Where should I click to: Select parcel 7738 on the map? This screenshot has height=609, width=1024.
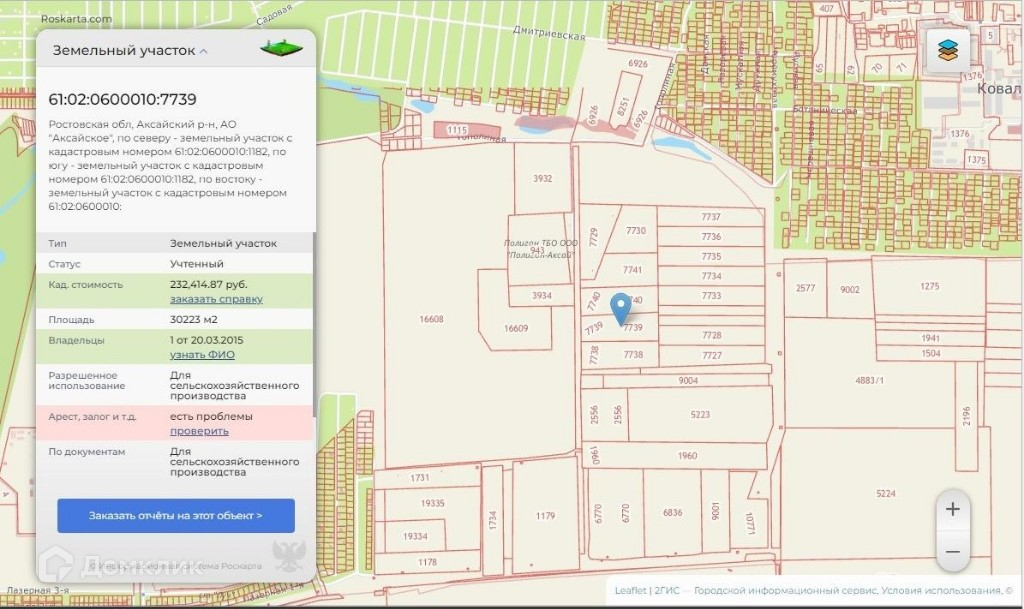point(633,354)
